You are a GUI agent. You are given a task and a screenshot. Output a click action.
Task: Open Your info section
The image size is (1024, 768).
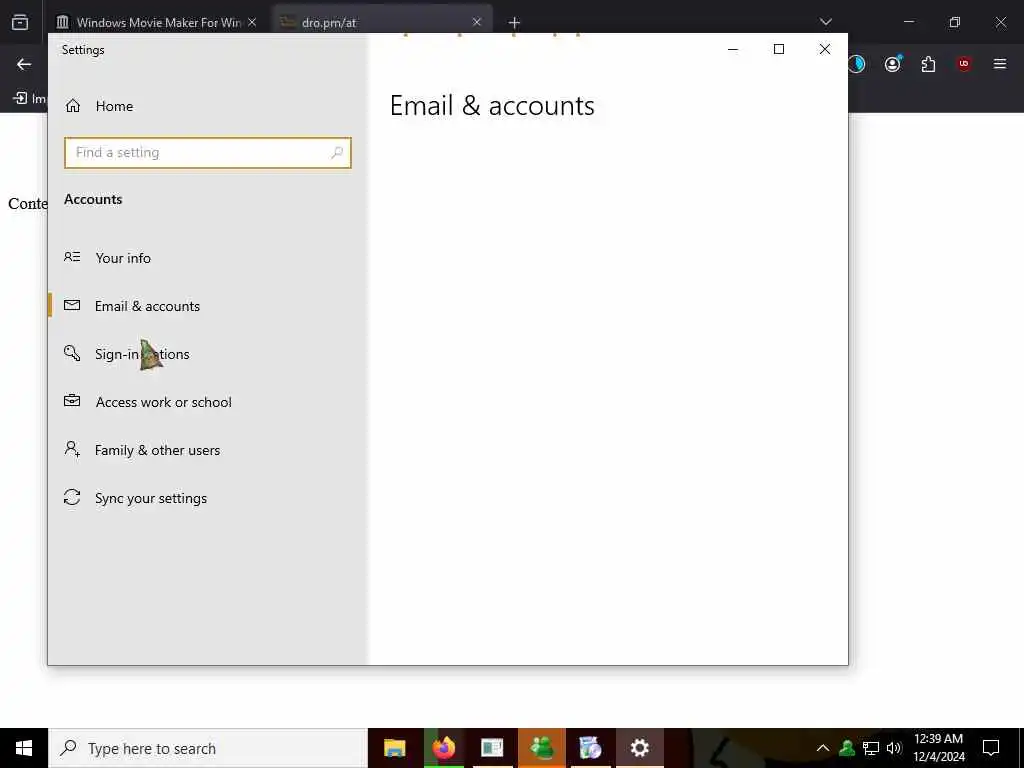[208, 258]
